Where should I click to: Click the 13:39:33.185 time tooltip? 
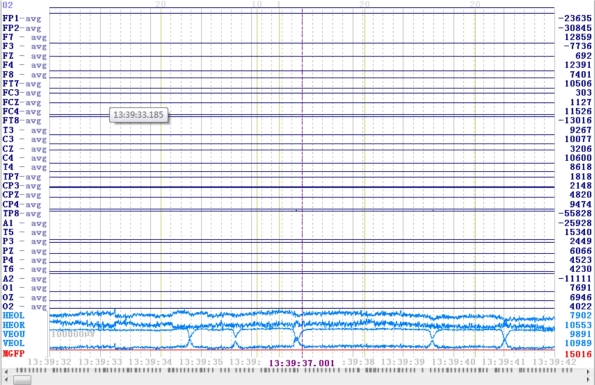139,115
